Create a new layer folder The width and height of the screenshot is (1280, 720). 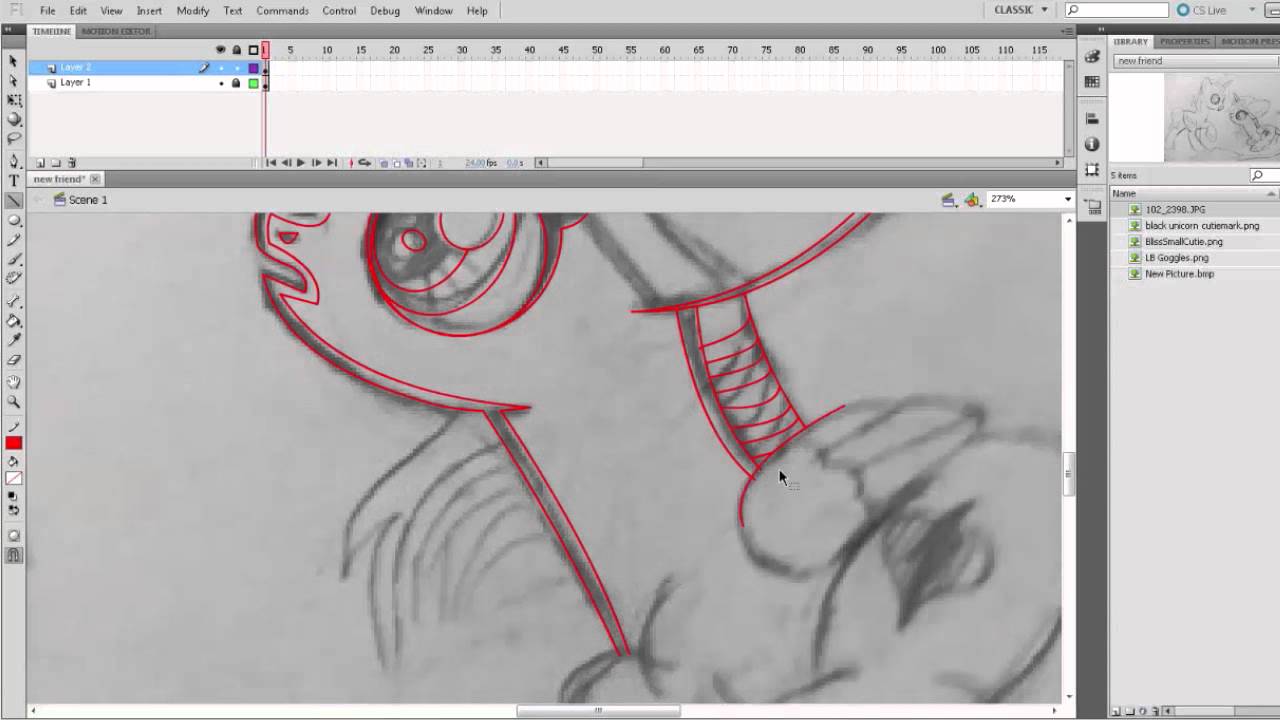click(x=56, y=163)
